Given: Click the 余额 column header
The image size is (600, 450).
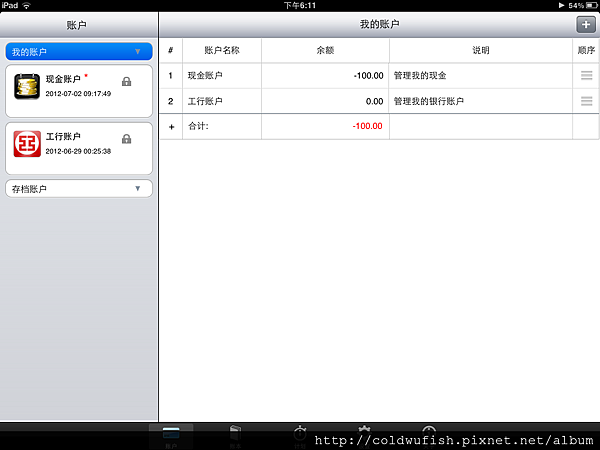Looking at the screenshot, I should [325, 50].
